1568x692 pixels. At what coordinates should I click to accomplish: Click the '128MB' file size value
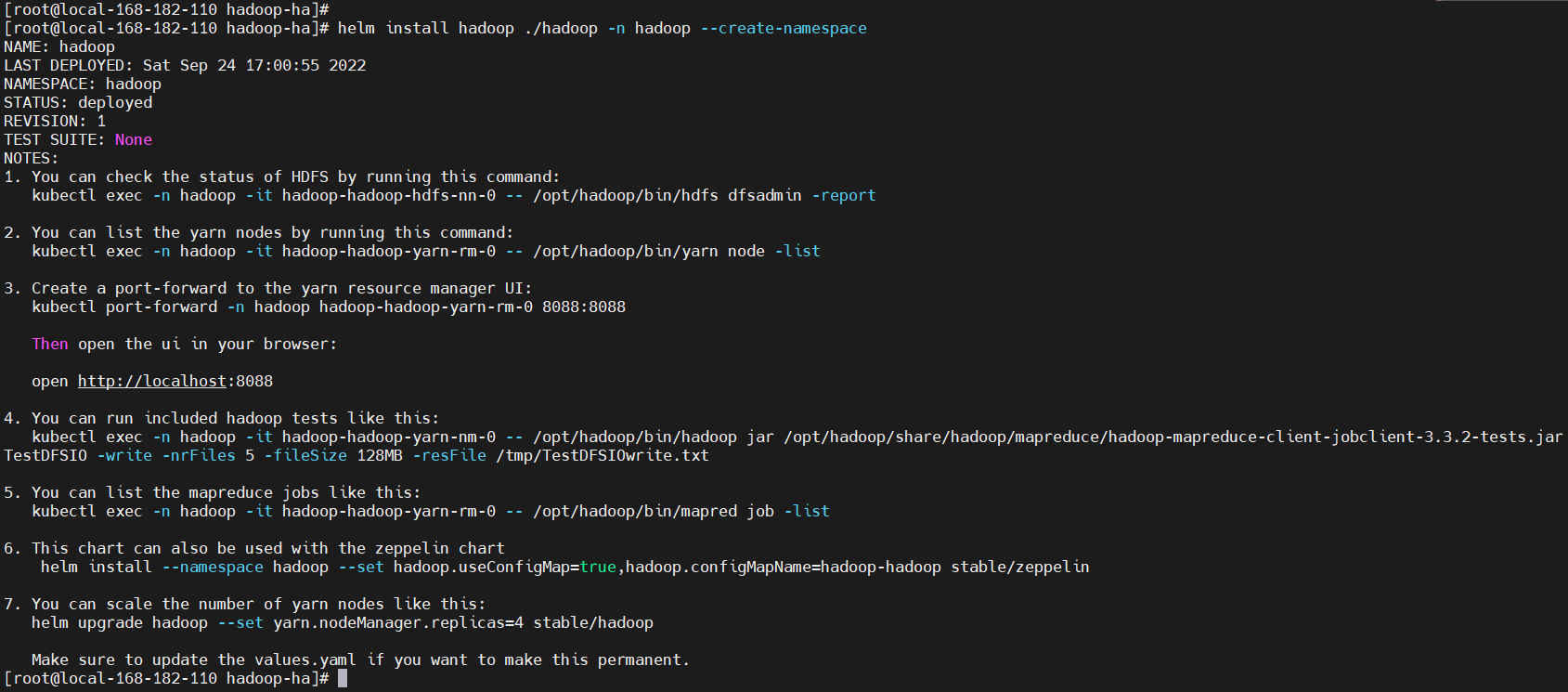[380, 455]
